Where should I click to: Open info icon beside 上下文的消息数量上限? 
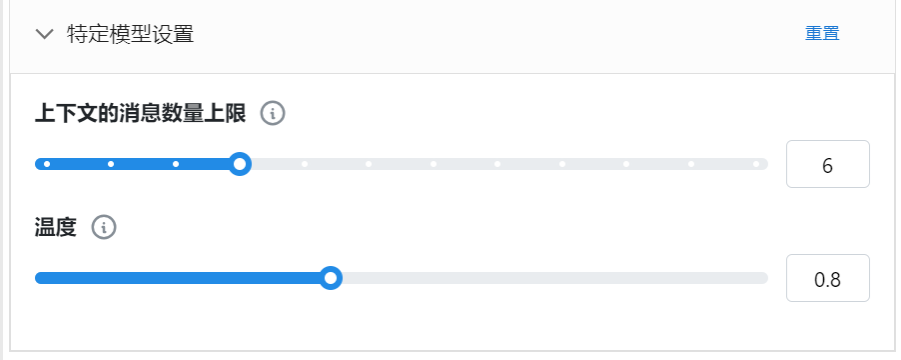pos(273,114)
